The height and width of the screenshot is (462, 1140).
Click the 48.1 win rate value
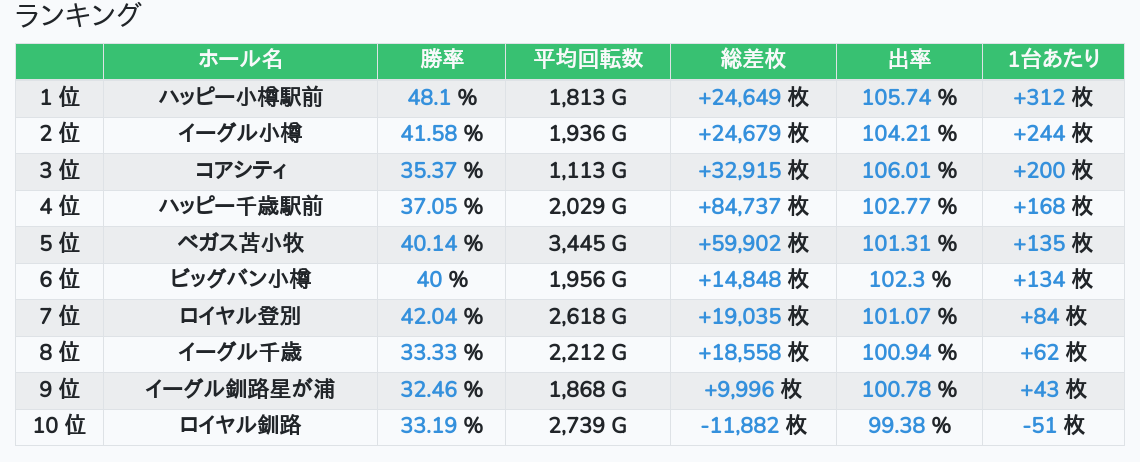[x=429, y=98]
